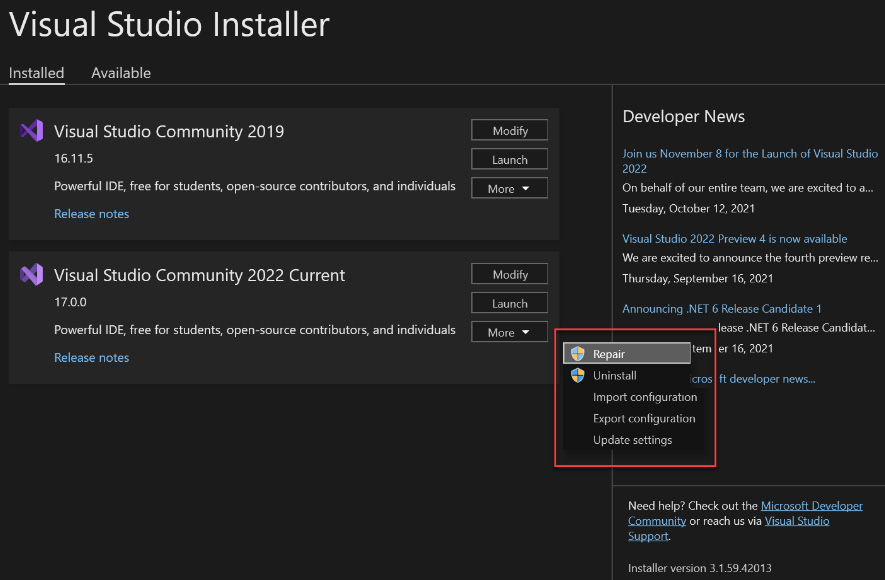Click the version number 16.11.5
This screenshot has height=580, width=885.
[73, 159]
